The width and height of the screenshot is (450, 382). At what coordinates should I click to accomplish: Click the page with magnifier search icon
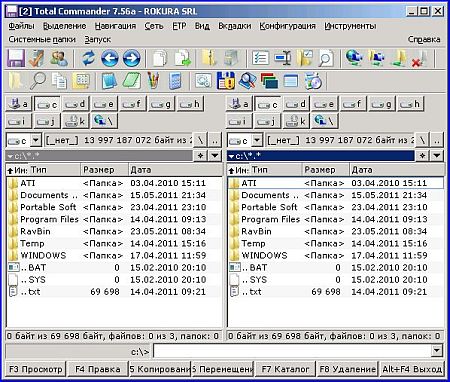pos(326,59)
